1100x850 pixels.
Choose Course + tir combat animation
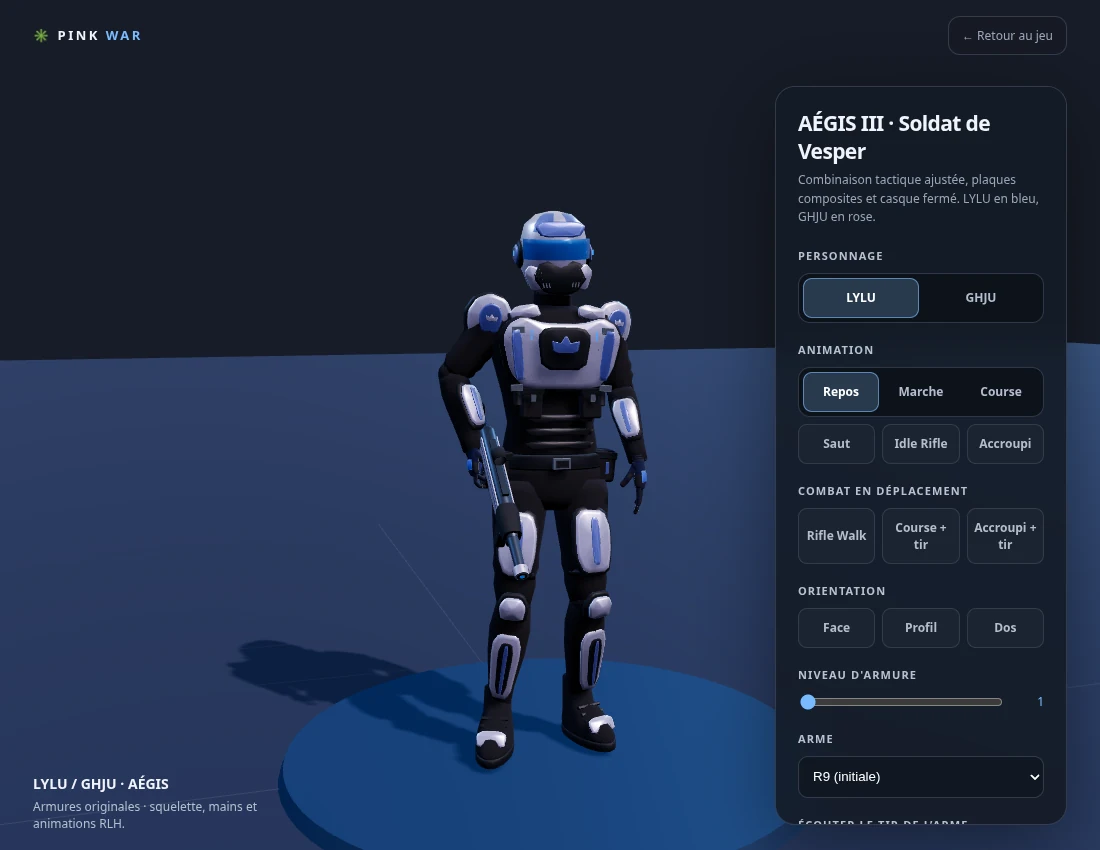(x=920, y=536)
